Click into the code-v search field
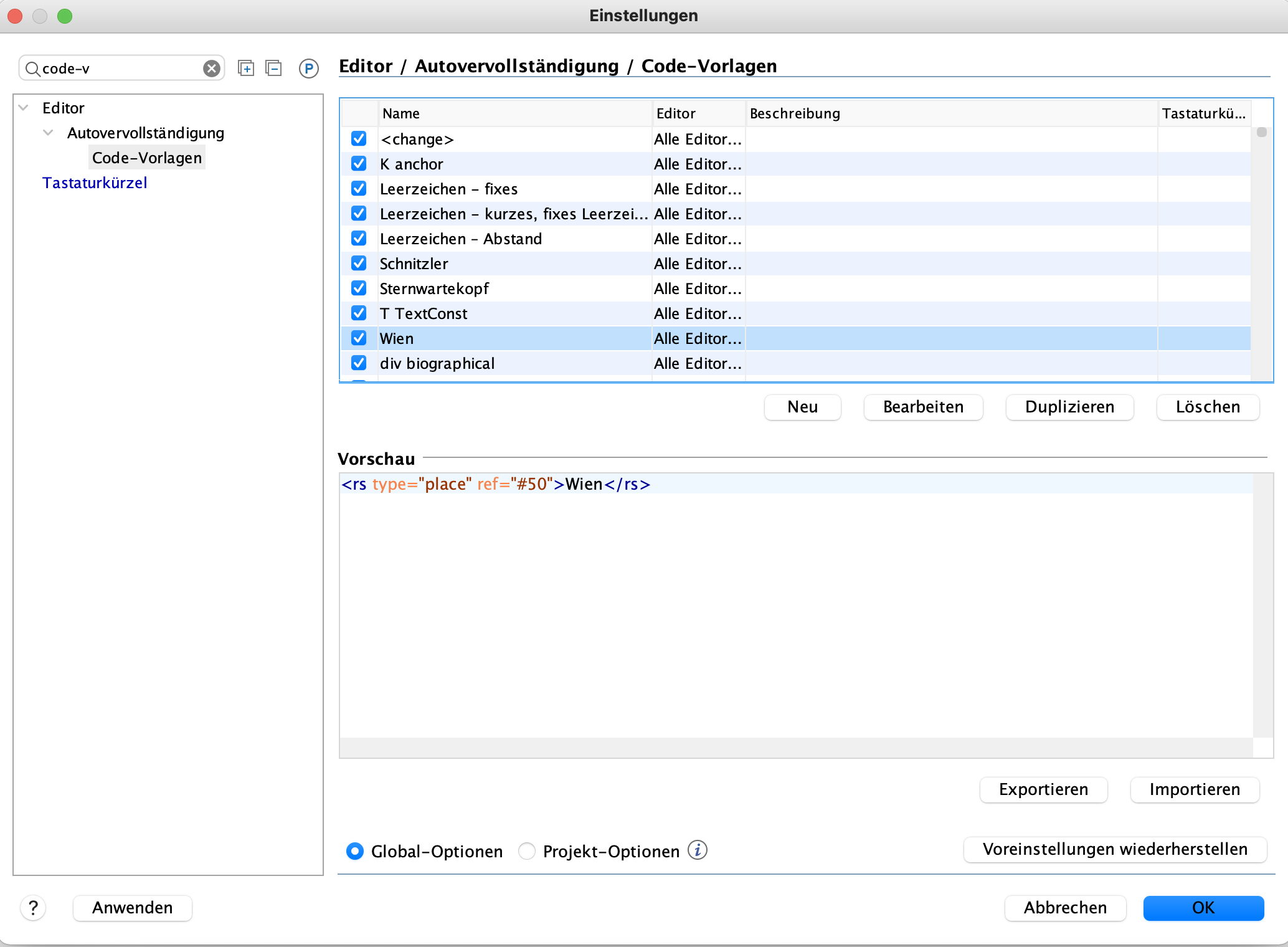This screenshot has width=1288, height=947. click(121, 69)
